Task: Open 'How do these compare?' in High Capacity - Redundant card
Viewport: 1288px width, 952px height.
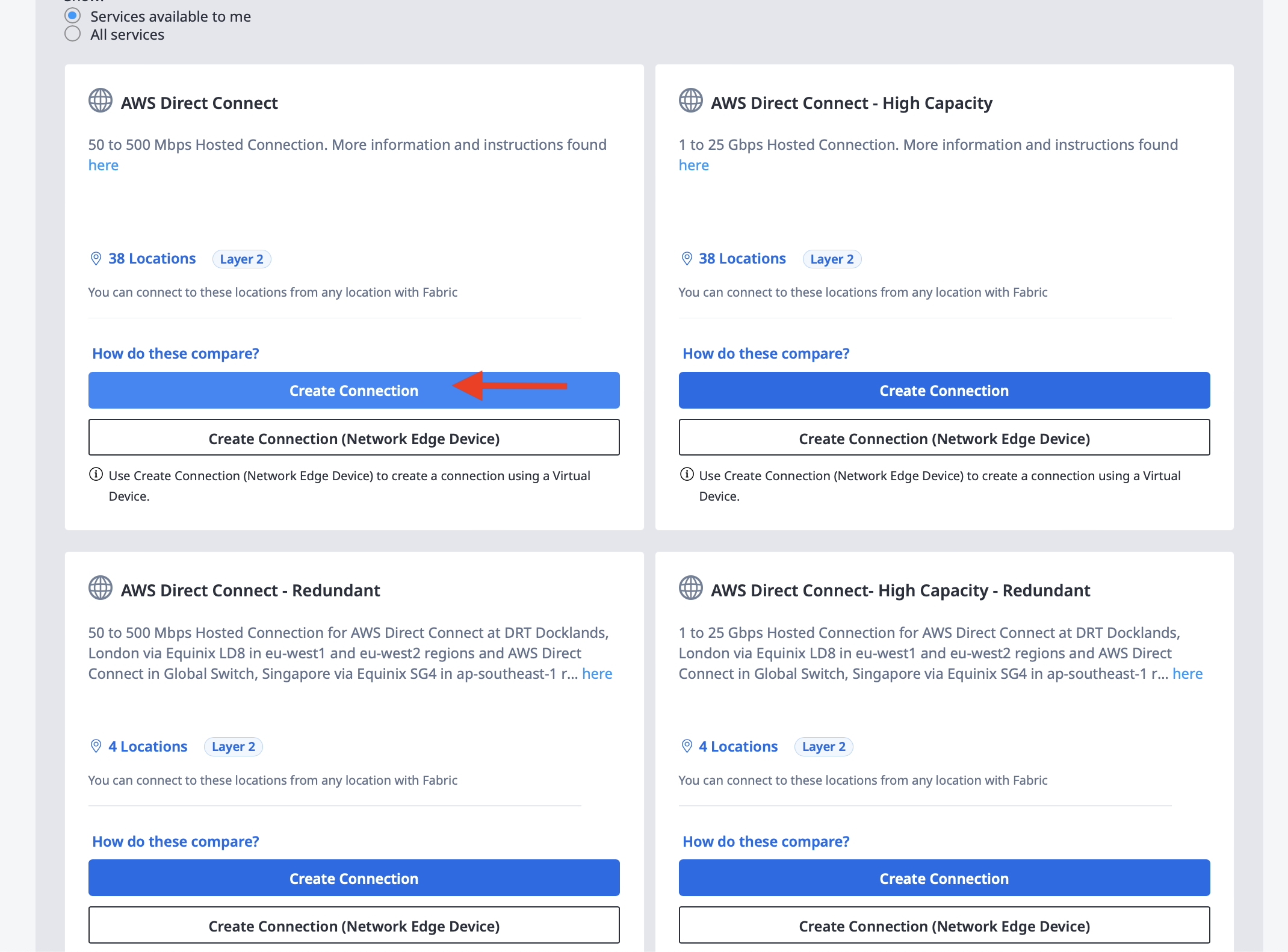Action: pyautogui.click(x=766, y=842)
